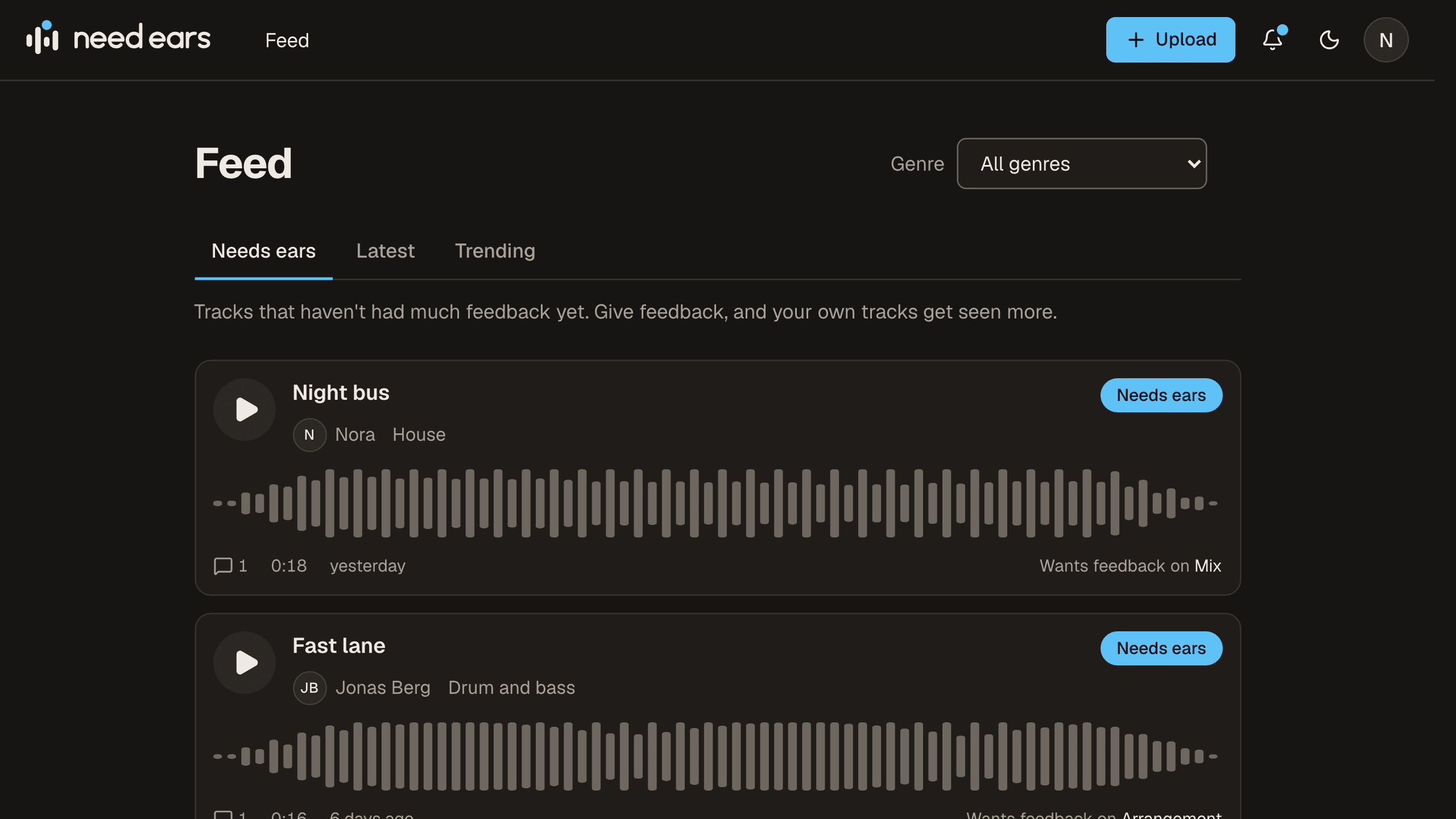Open the Night bus track title

click(341, 393)
